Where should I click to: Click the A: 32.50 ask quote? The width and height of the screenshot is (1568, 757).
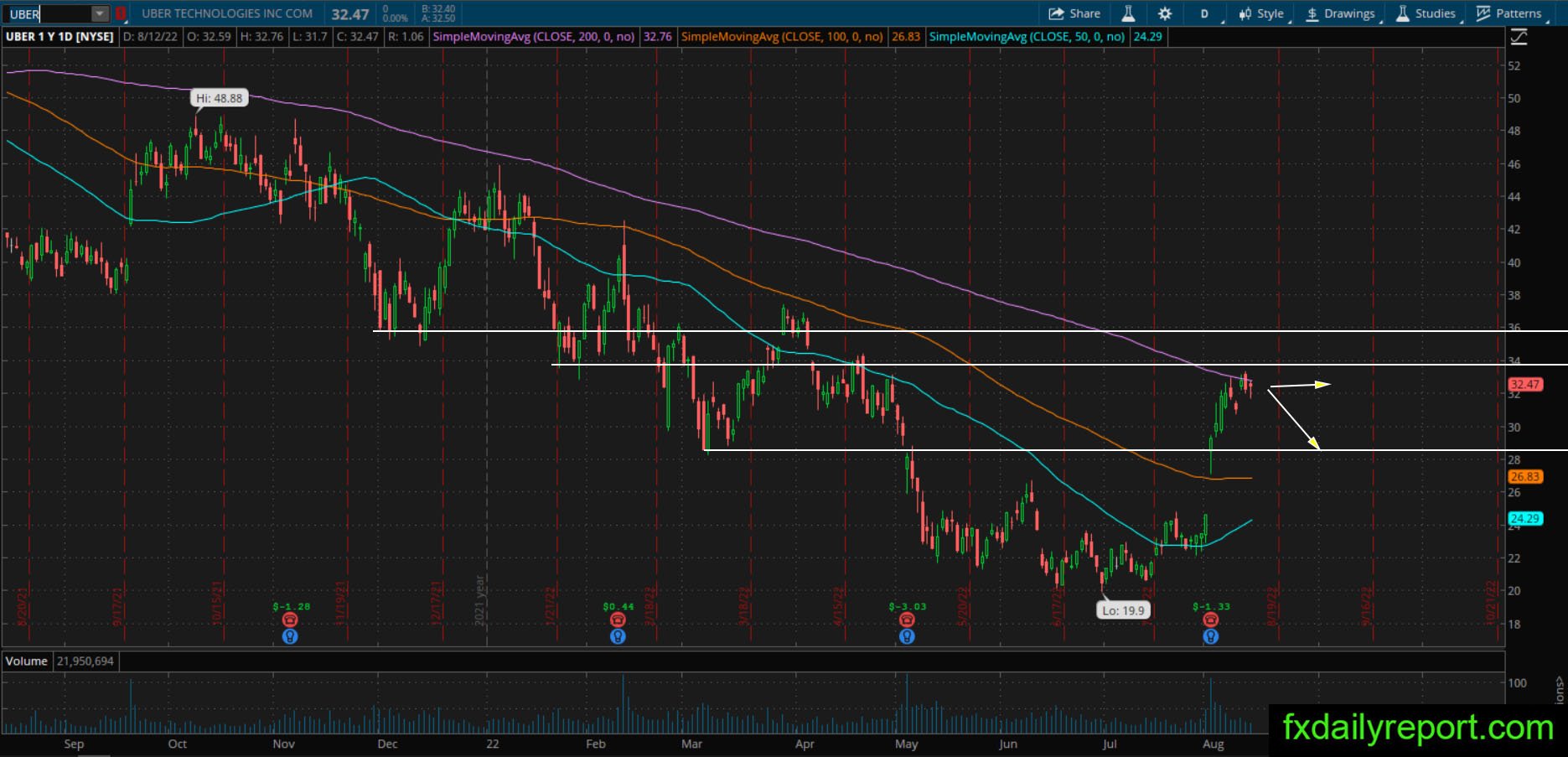(x=438, y=18)
